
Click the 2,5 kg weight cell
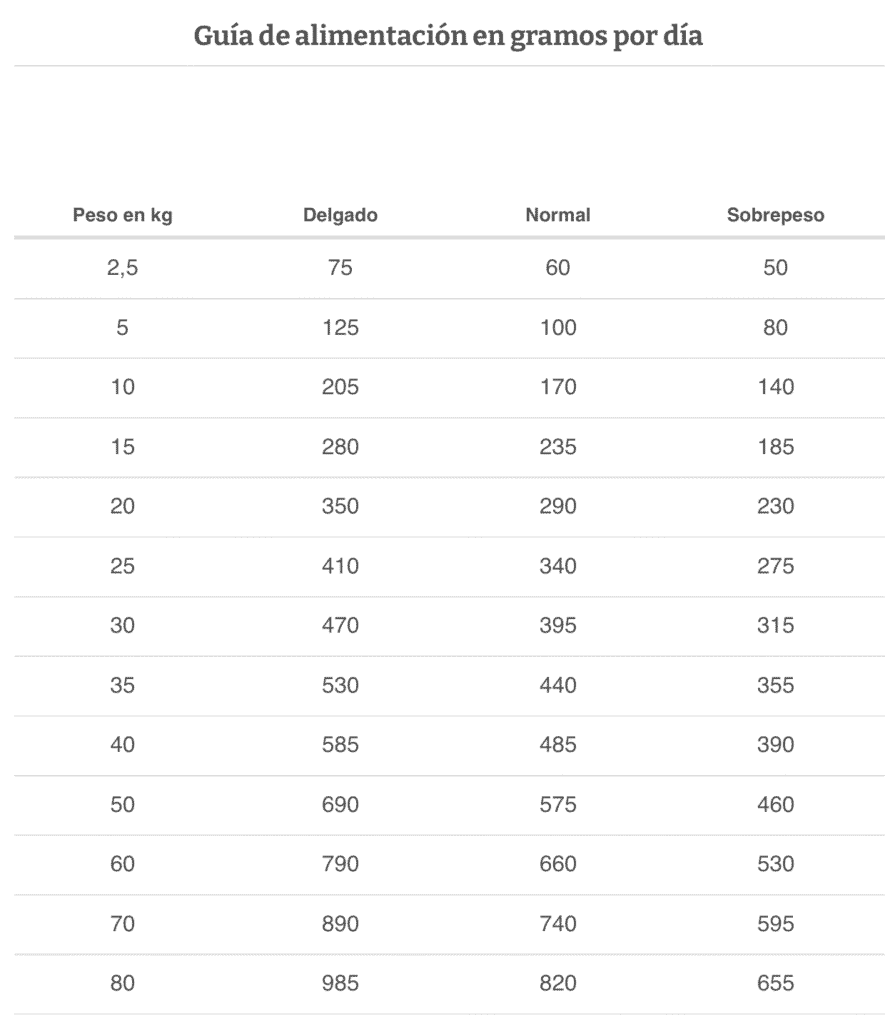click(122, 268)
